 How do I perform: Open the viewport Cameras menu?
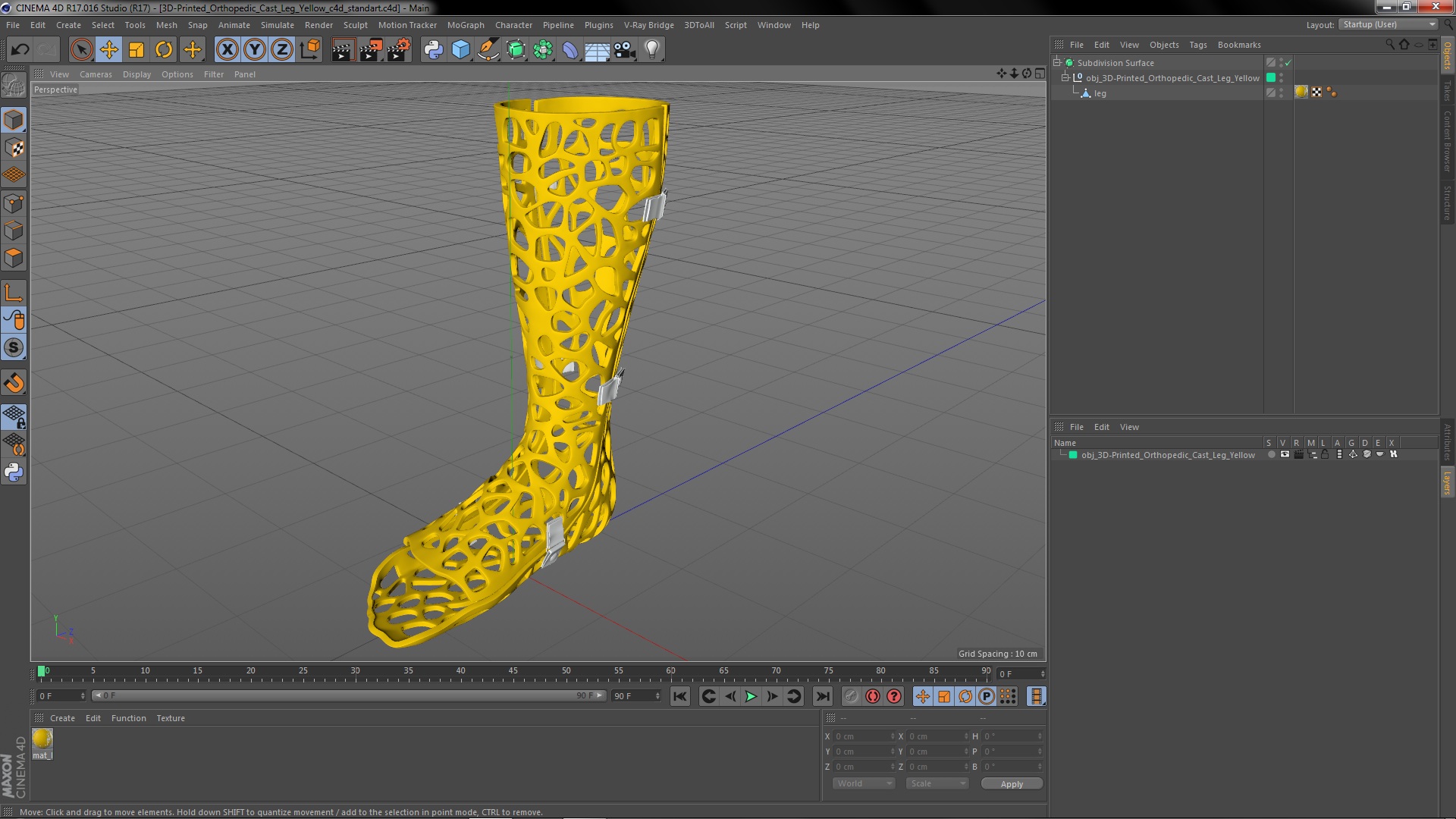pos(96,74)
